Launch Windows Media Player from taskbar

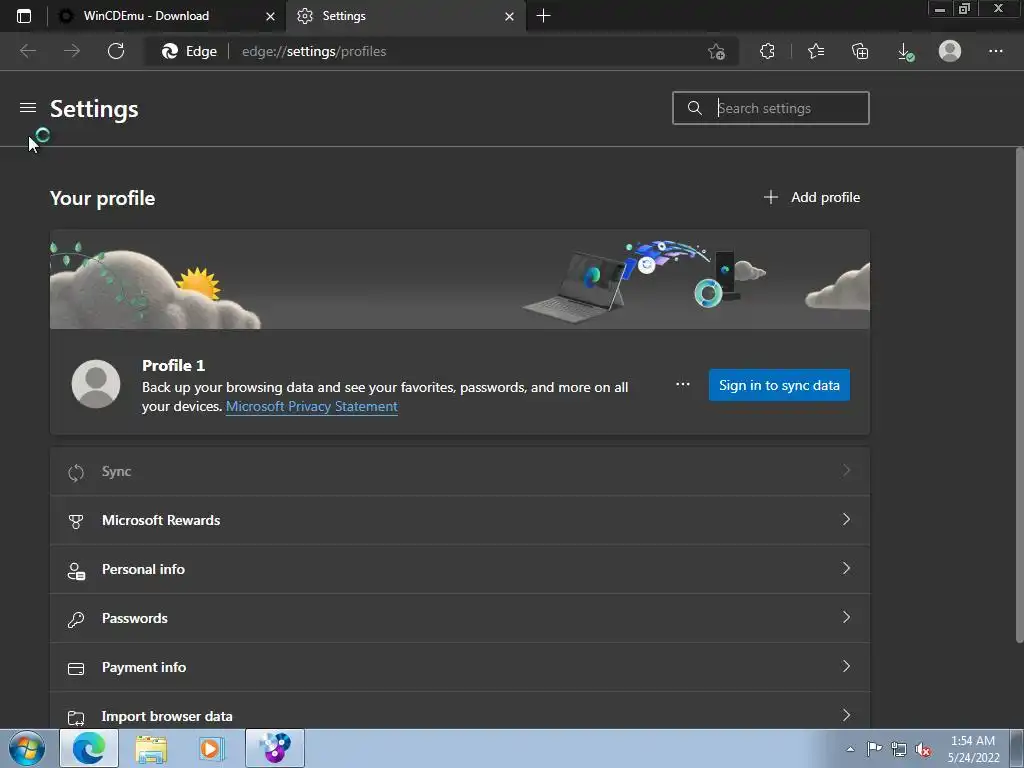pyautogui.click(x=211, y=748)
